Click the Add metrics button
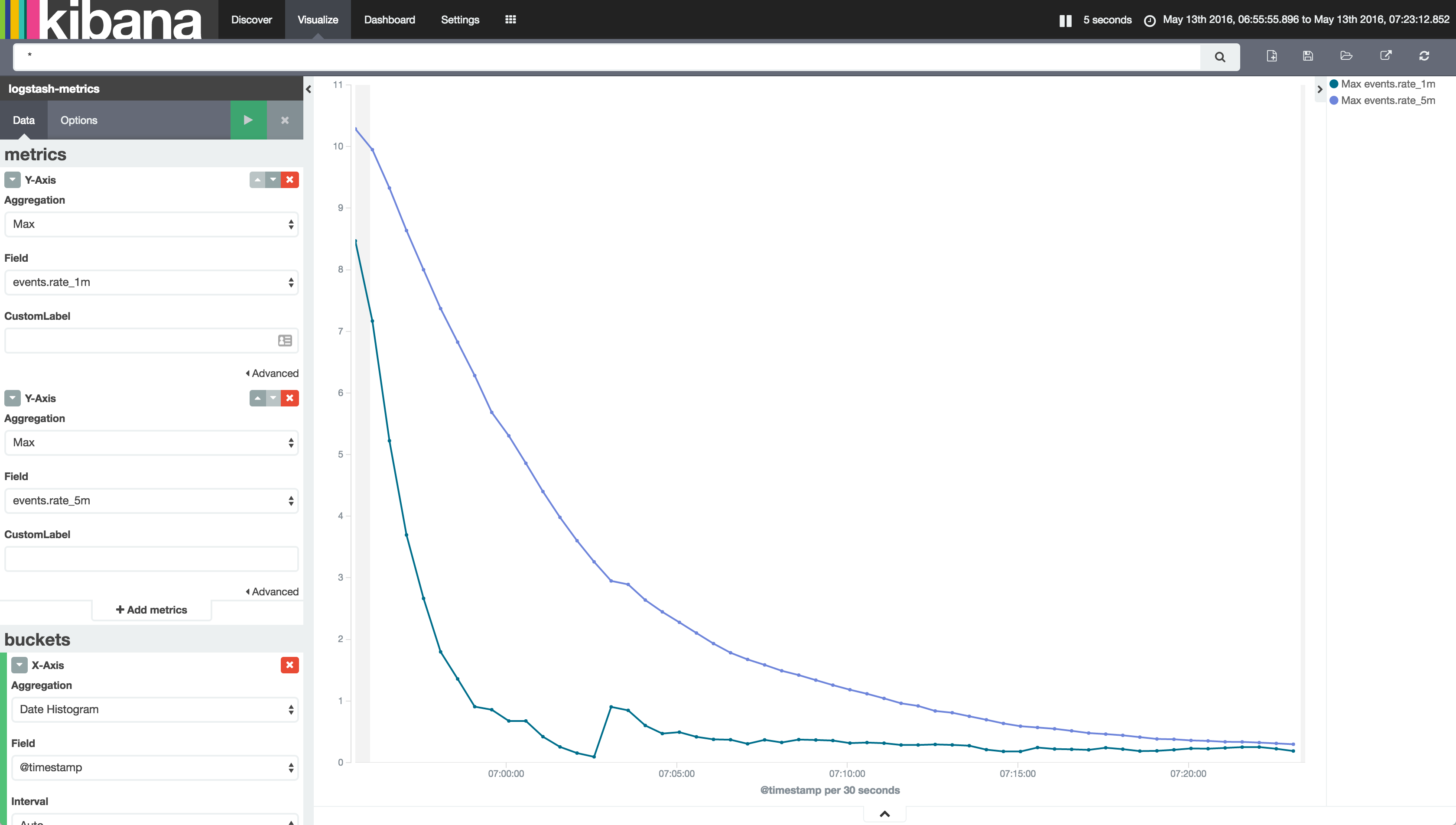The height and width of the screenshot is (825, 1456). pos(151,610)
